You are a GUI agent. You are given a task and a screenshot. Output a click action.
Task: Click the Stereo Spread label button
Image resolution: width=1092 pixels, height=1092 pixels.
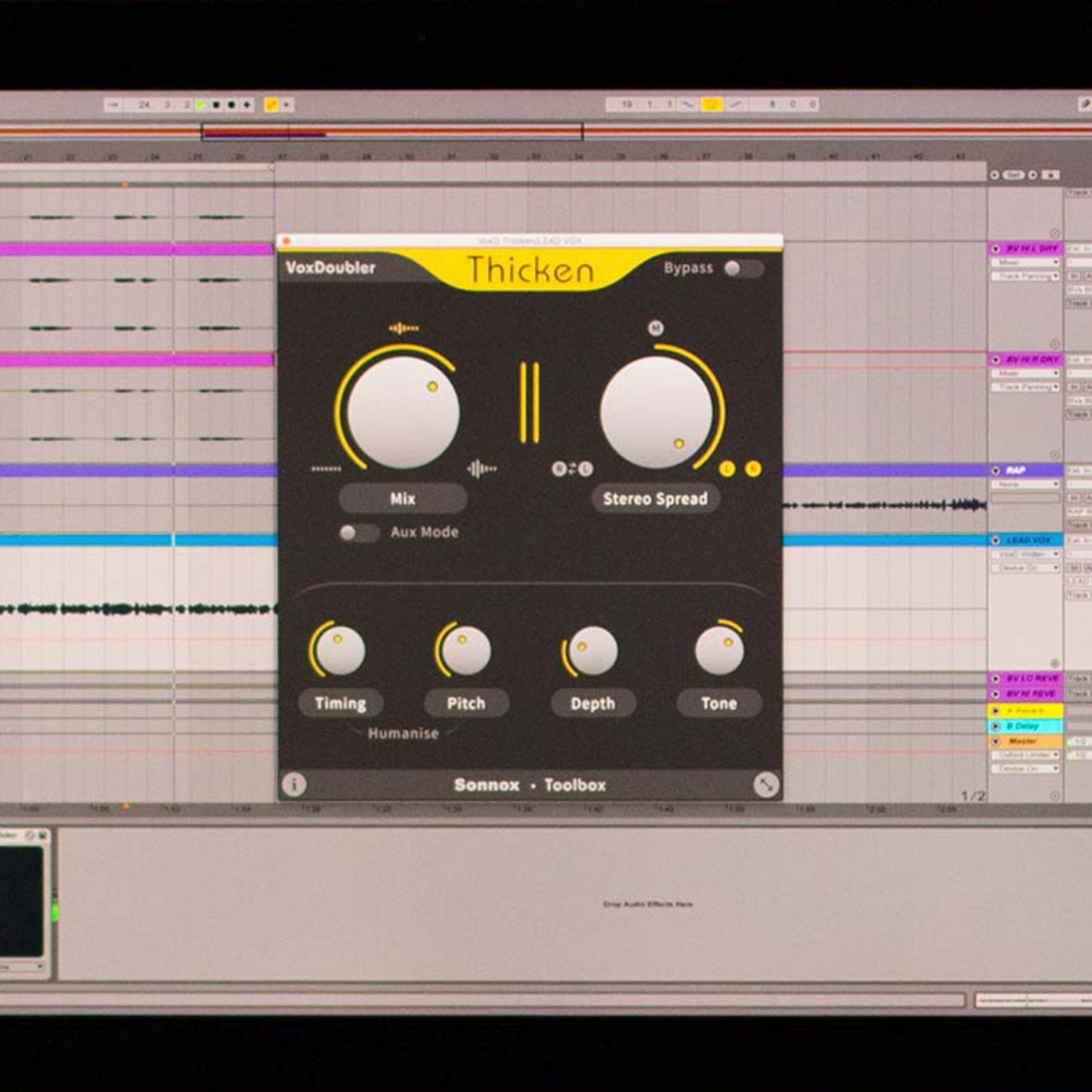point(656,498)
